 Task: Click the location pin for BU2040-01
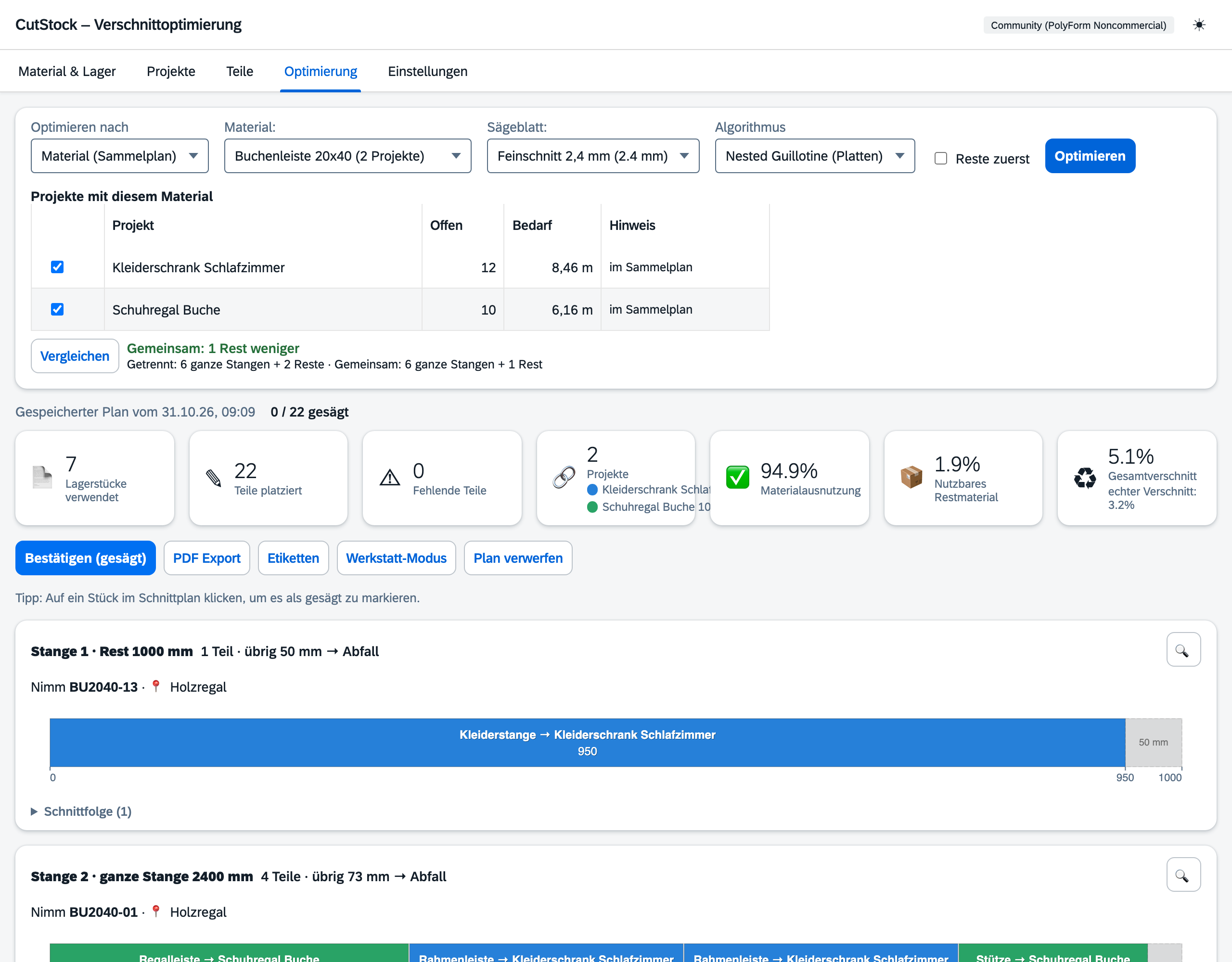coord(156,911)
